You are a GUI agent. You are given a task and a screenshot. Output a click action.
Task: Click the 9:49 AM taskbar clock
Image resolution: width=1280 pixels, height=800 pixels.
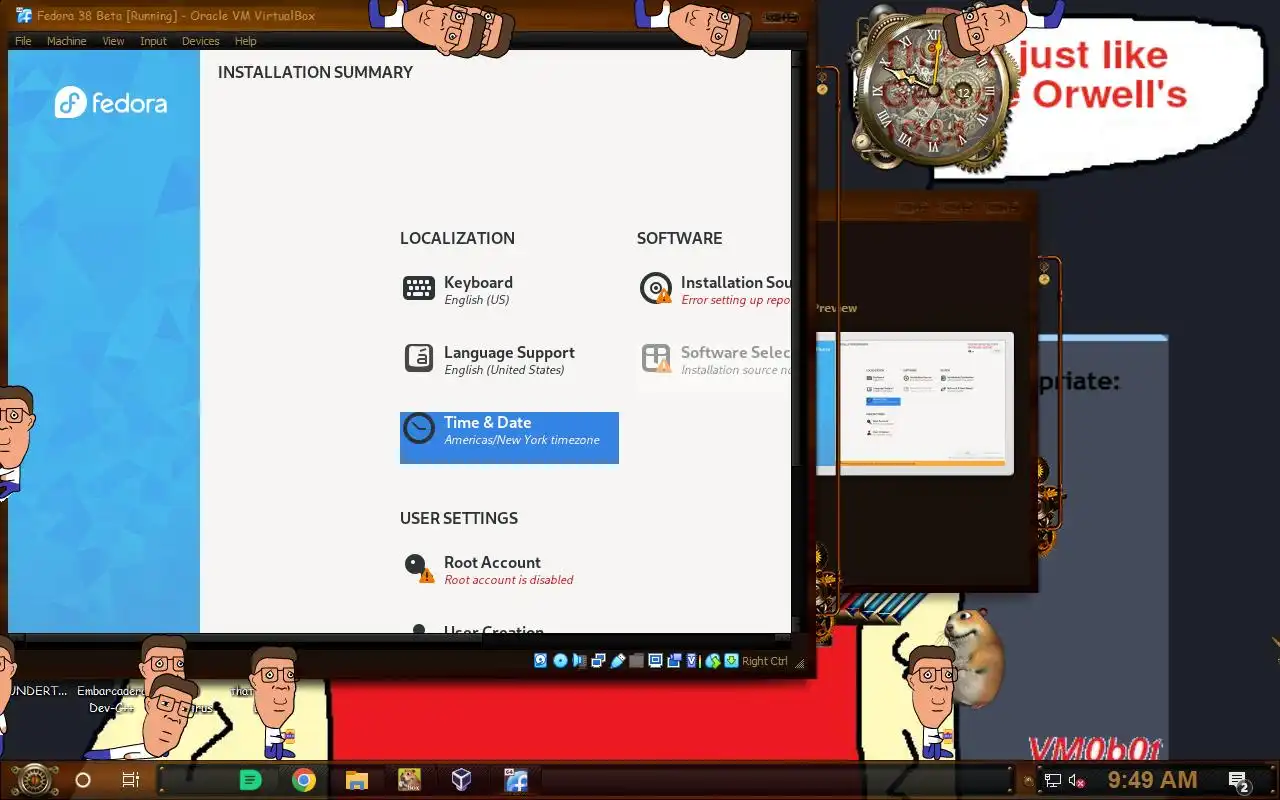coord(1152,780)
